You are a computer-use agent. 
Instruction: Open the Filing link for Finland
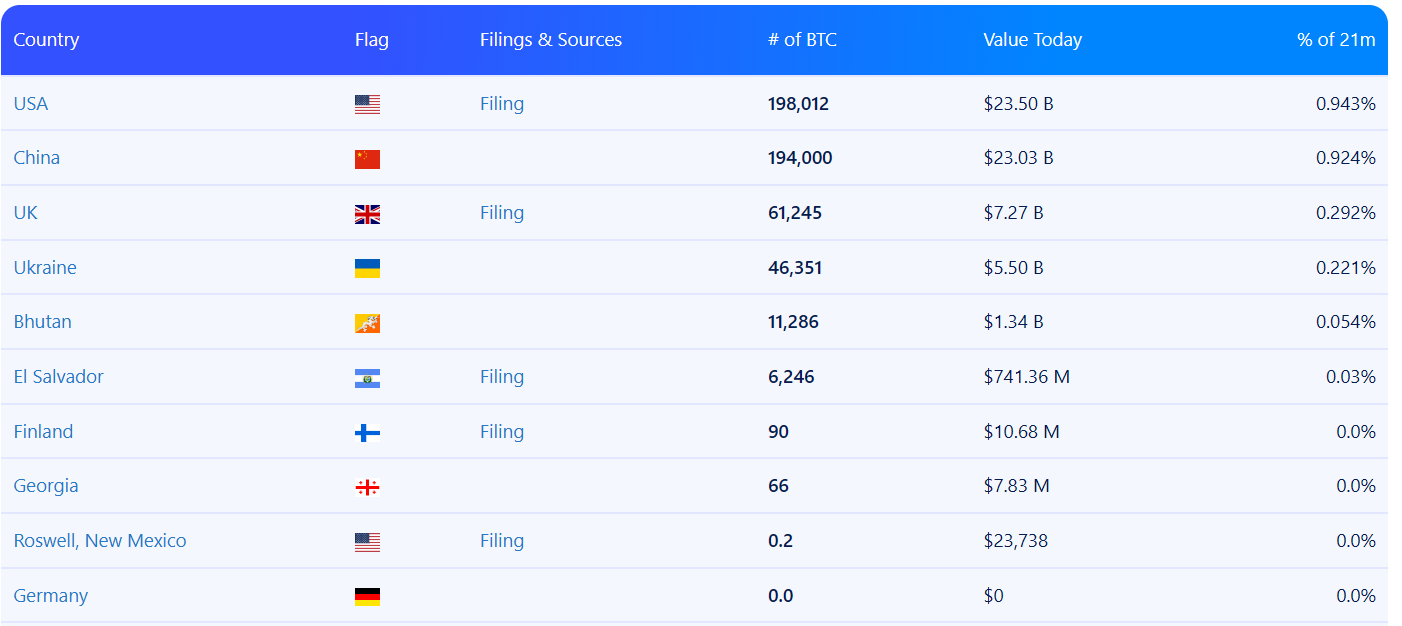point(502,432)
